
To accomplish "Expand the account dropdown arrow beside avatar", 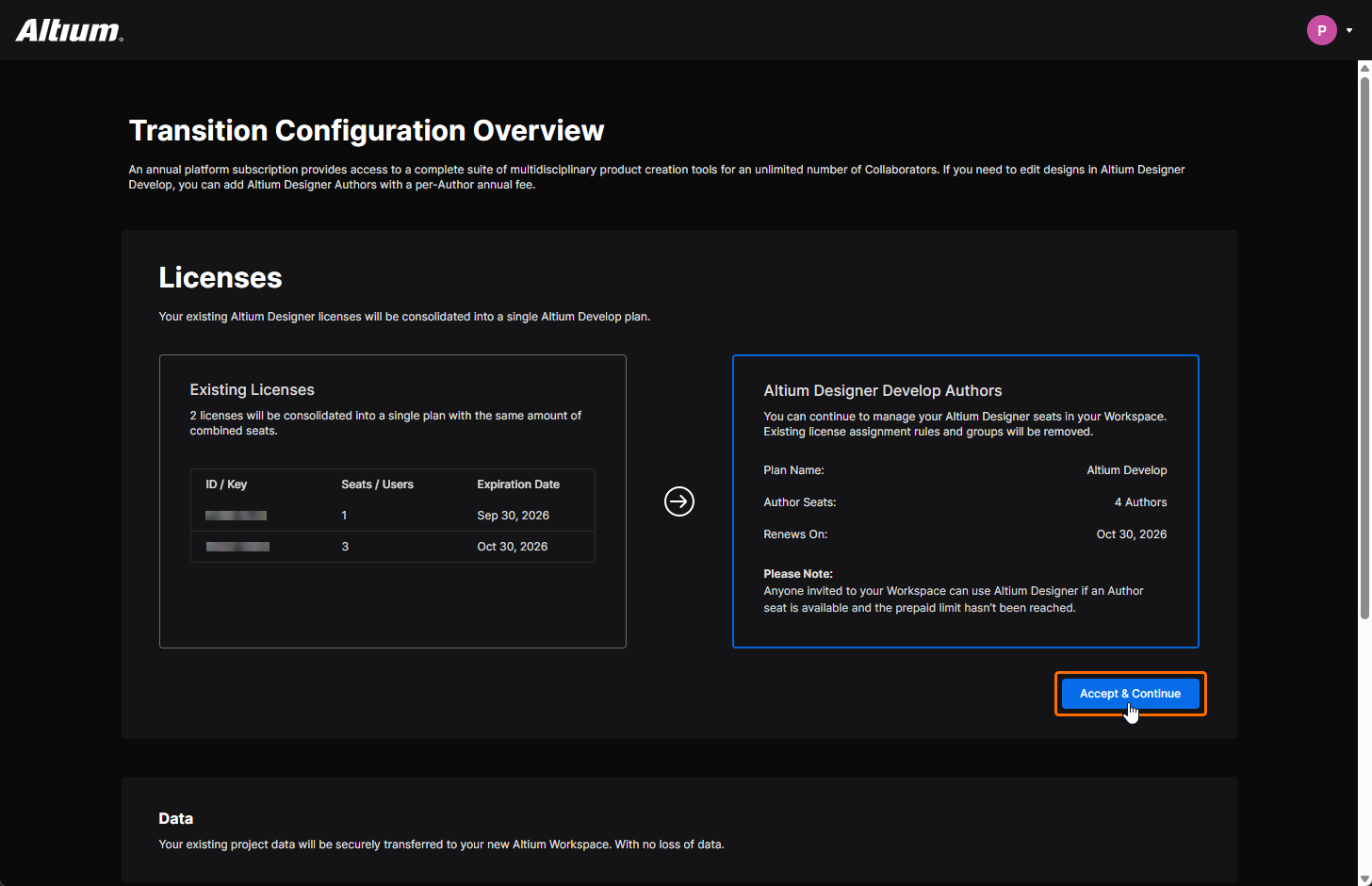I will 1349,30.
